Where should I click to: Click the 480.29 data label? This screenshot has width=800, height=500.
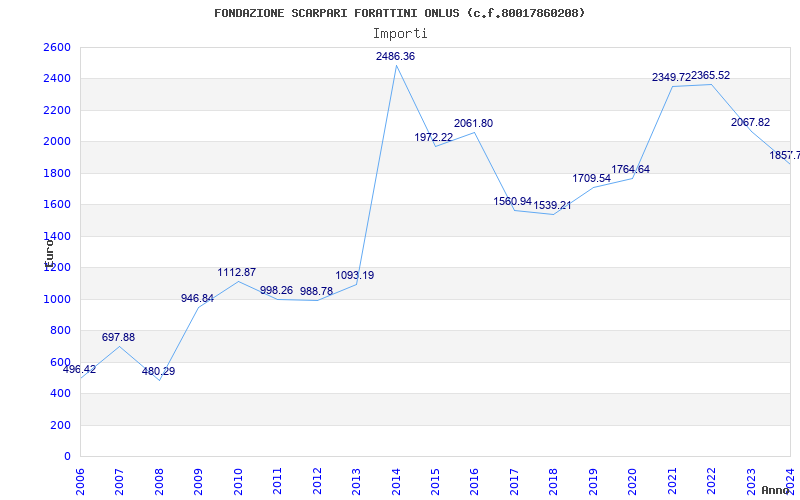tap(158, 371)
